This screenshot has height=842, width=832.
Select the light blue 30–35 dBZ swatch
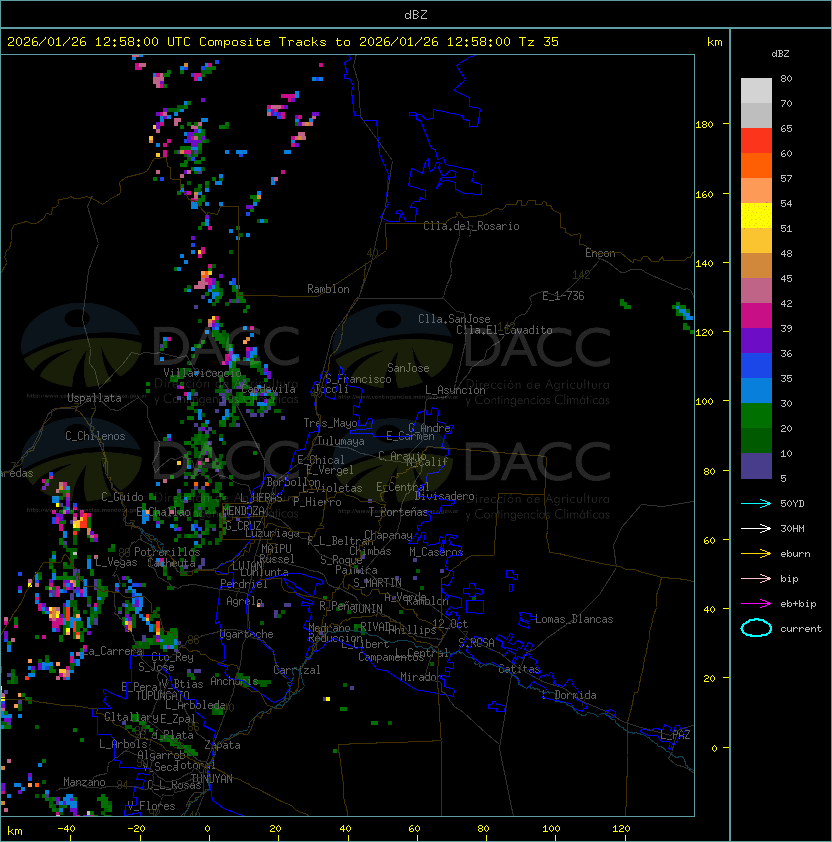coord(756,390)
